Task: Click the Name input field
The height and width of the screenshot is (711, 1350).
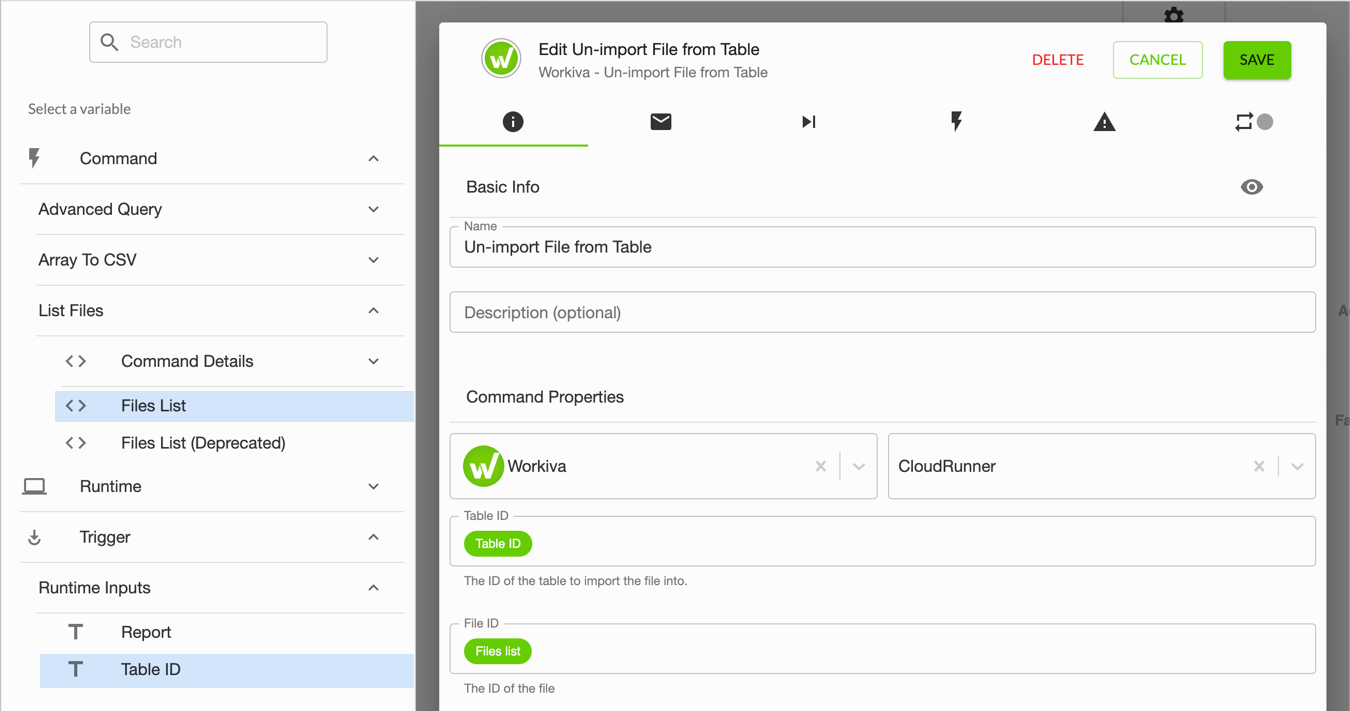Action: point(882,247)
